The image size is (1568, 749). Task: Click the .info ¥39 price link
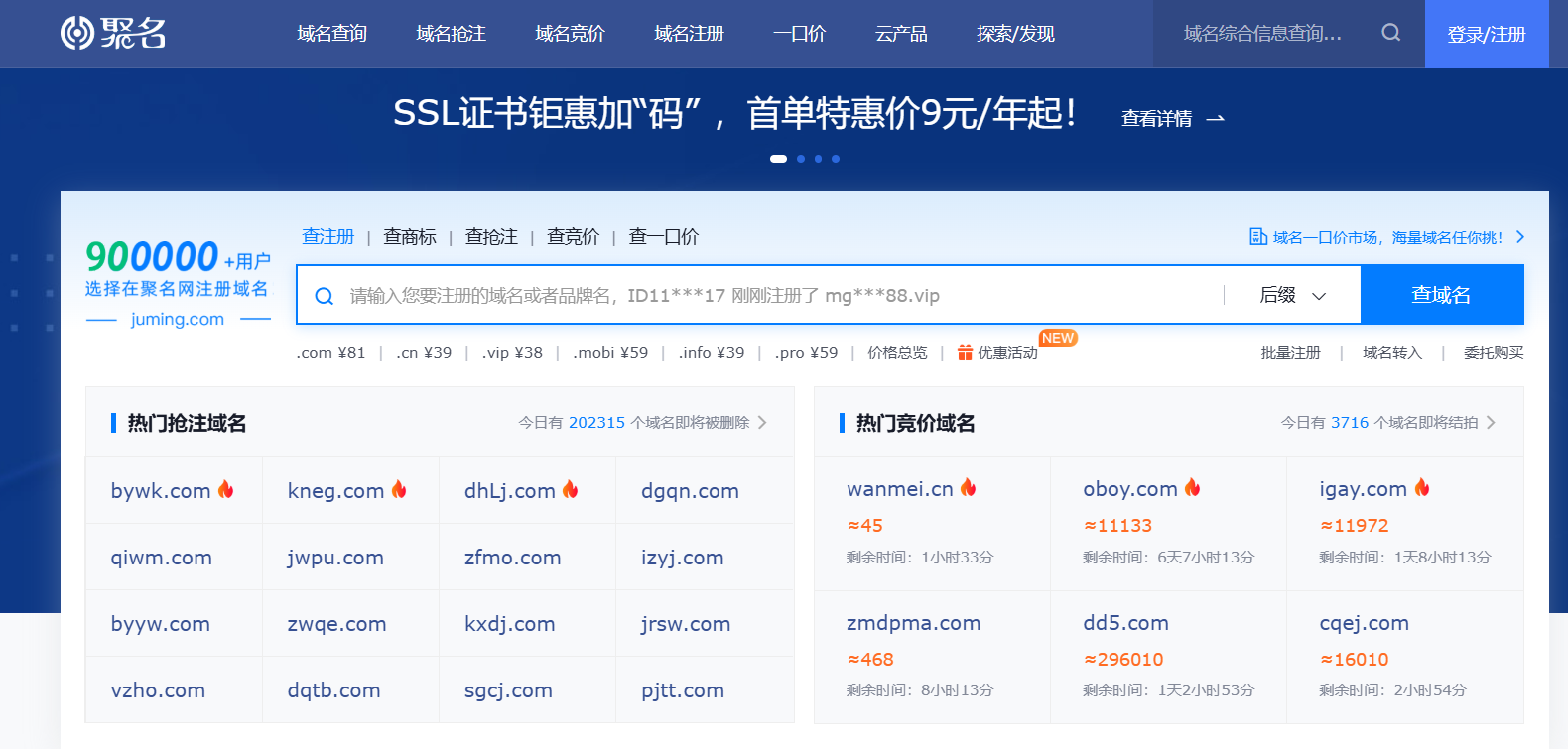tap(712, 353)
